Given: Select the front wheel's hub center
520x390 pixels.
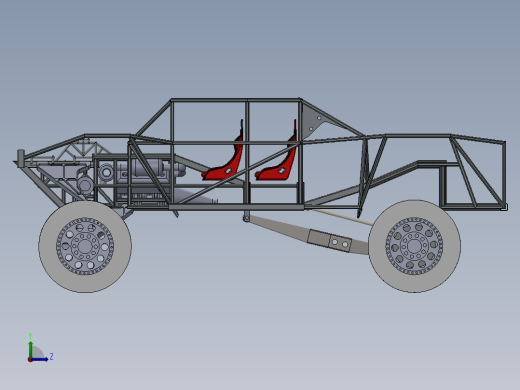Looking at the screenshot, I should pyautogui.click(x=85, y=247).
